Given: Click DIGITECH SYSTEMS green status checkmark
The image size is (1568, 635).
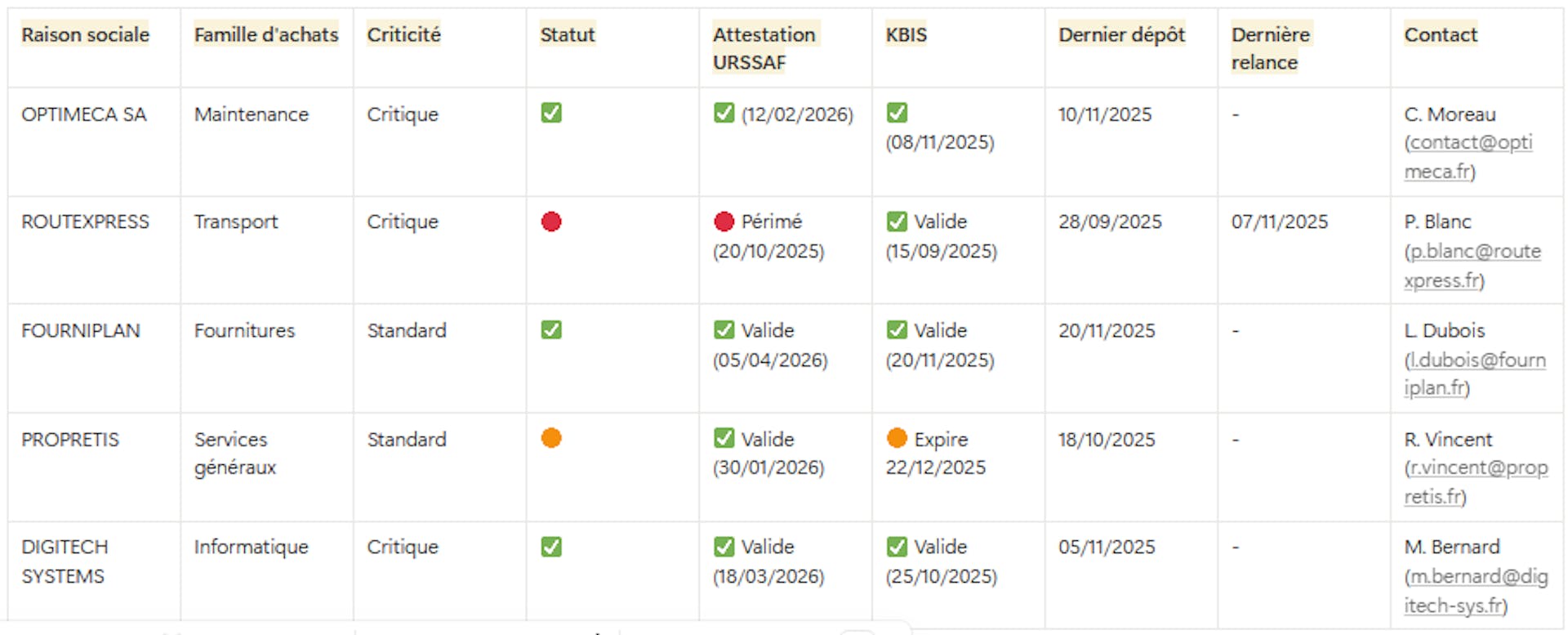Looking at the screenshot, I should pos(551,546).
